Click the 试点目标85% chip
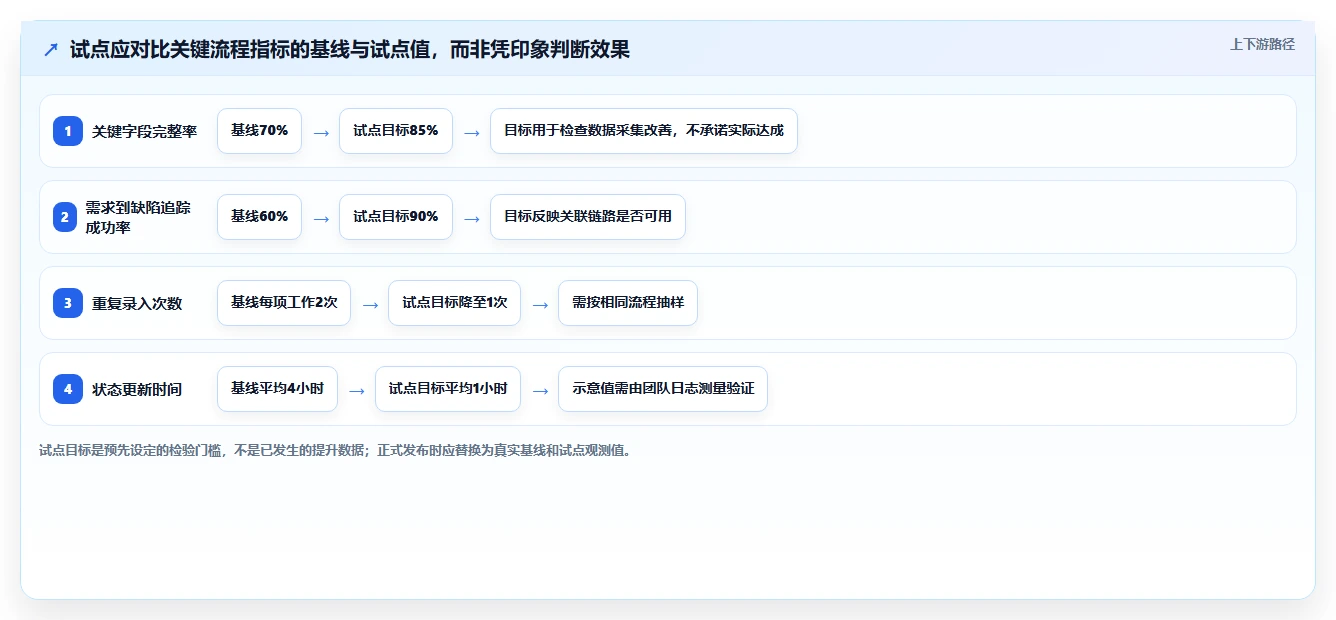 tap(396, 131)
